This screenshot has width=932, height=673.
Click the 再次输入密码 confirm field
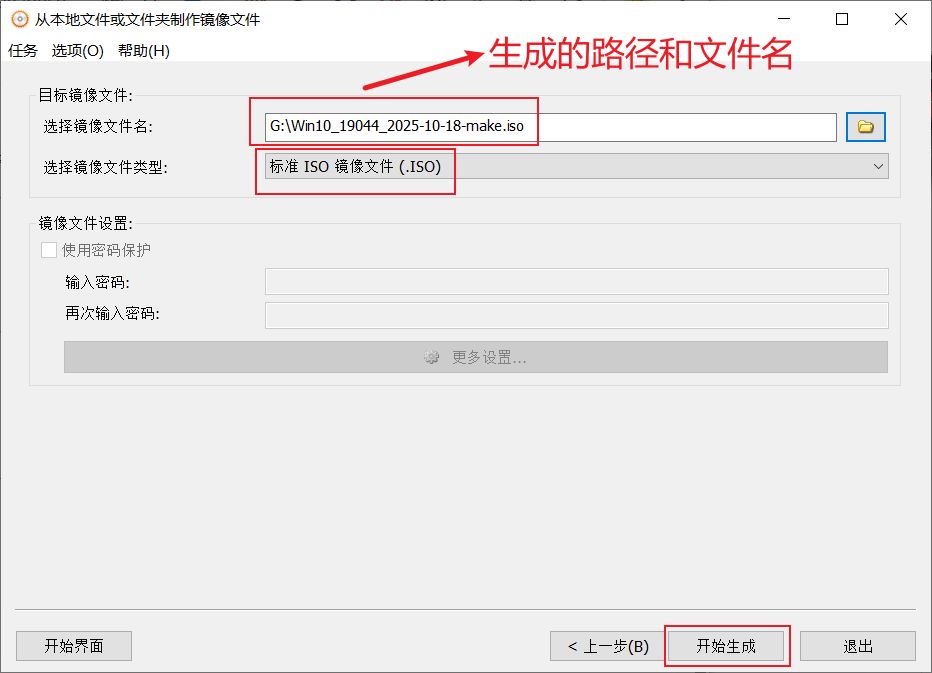(576, 315)
